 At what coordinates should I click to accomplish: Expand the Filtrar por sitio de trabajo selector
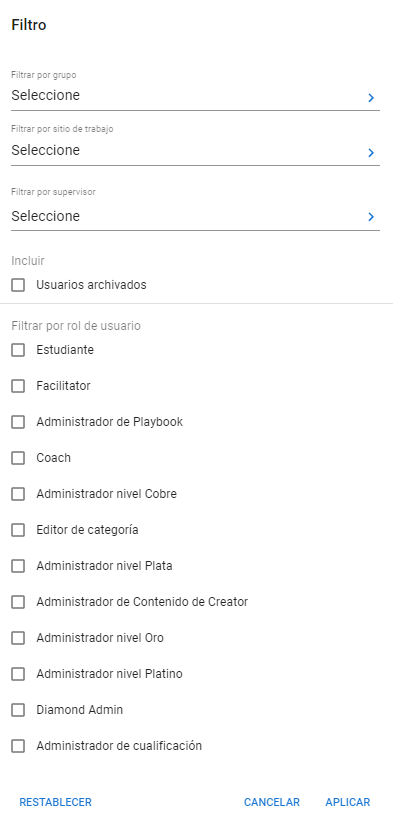(x=195, y=151)
